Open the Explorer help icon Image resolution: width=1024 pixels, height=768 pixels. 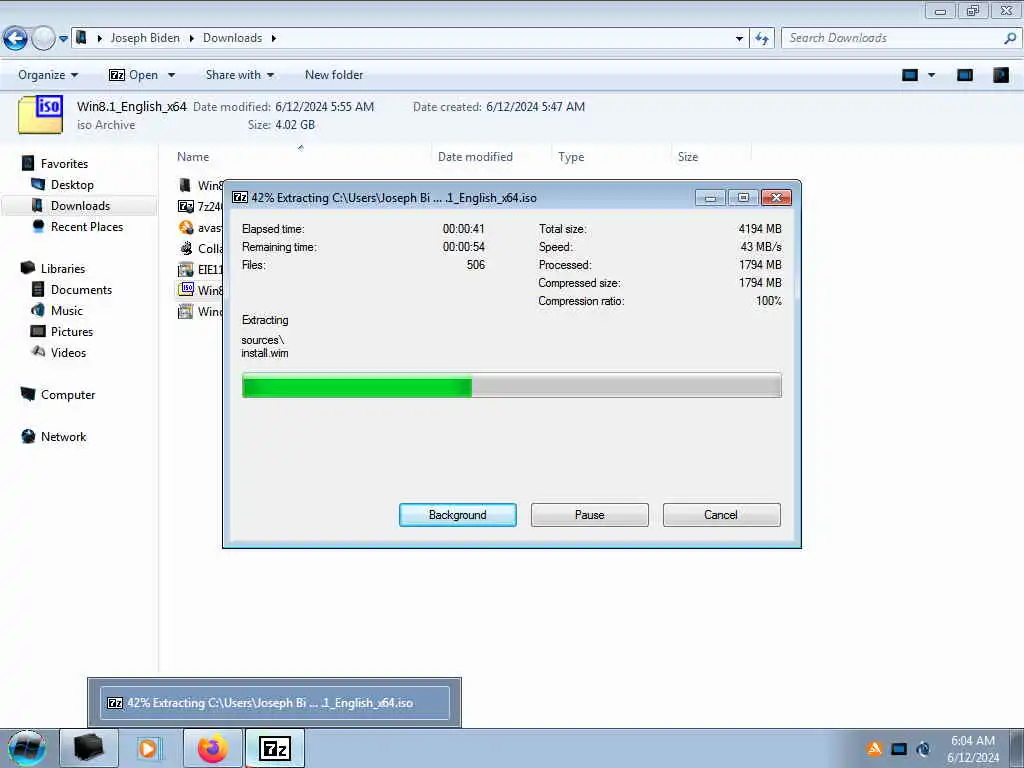(1000, 75)
